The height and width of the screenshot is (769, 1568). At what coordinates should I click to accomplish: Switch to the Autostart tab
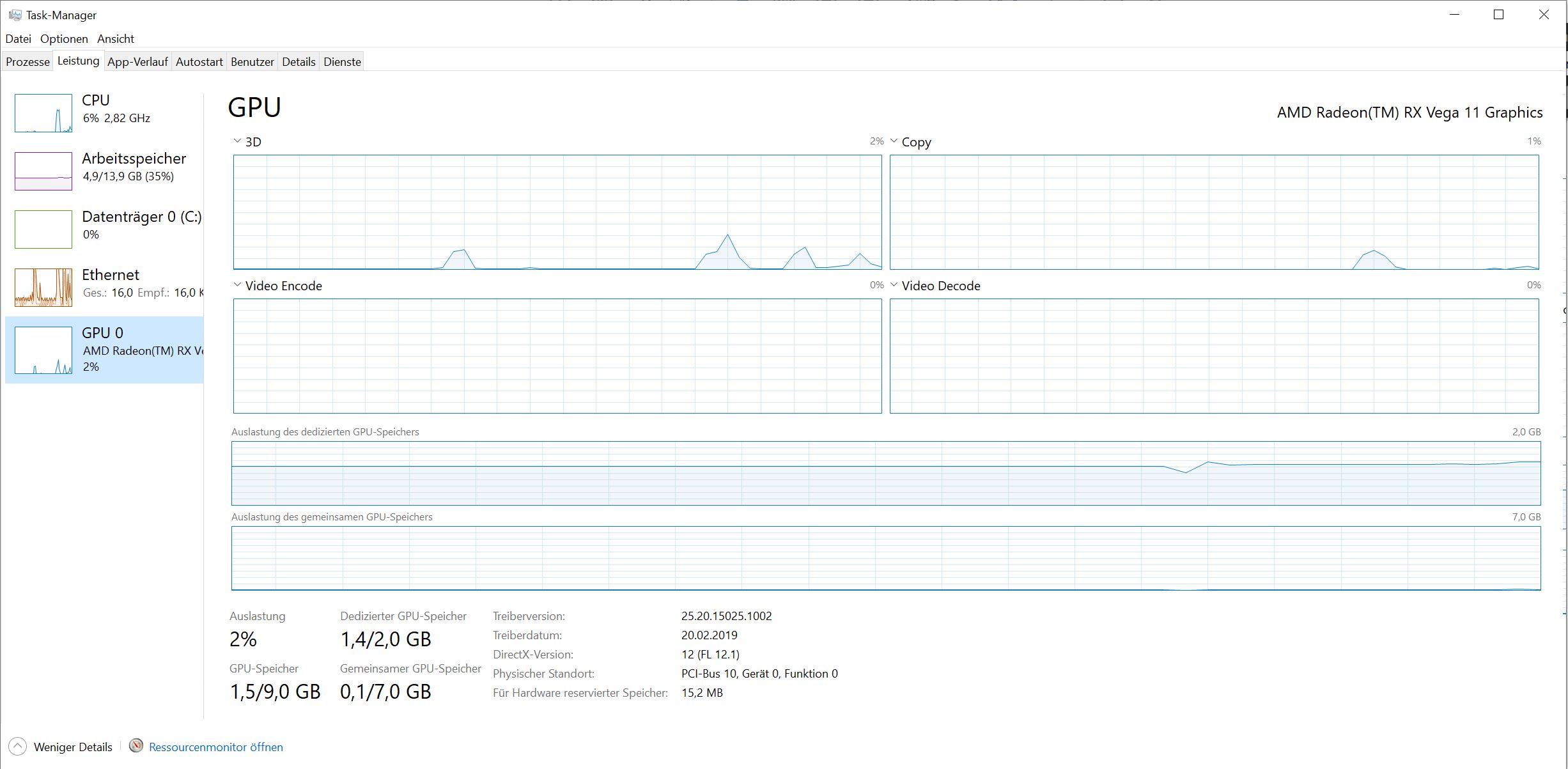point(199,62)
